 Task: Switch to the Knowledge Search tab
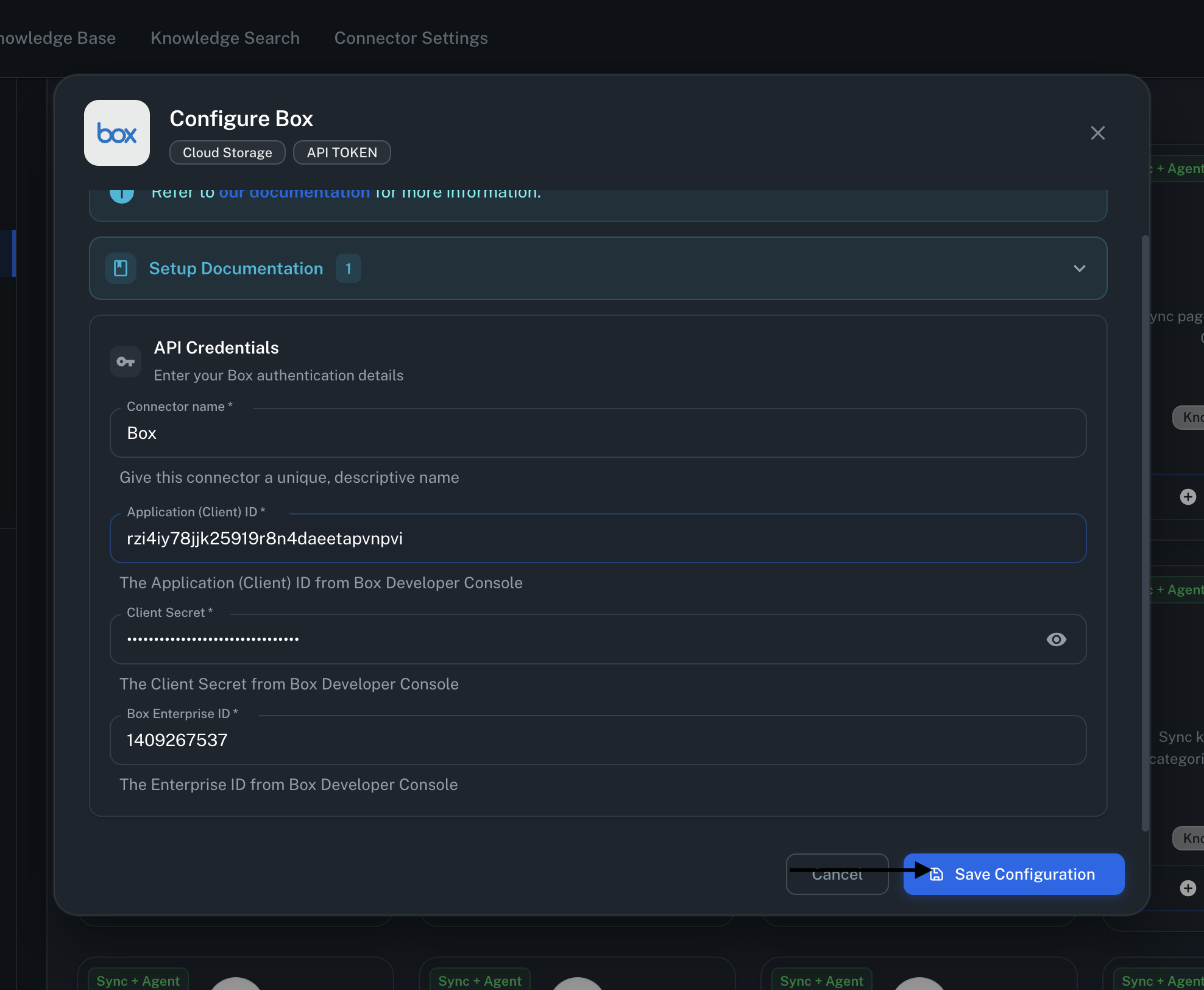point(225,38)
